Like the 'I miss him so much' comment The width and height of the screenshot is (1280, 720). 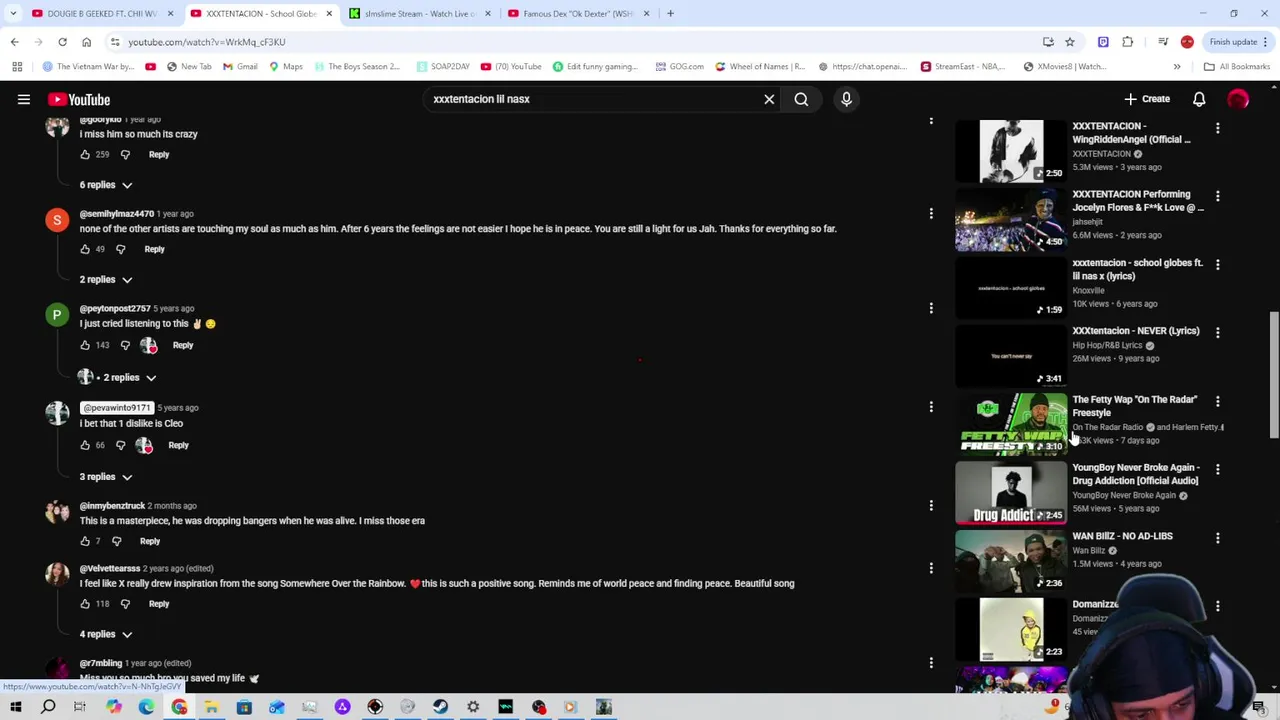click(x=85, y=155)
